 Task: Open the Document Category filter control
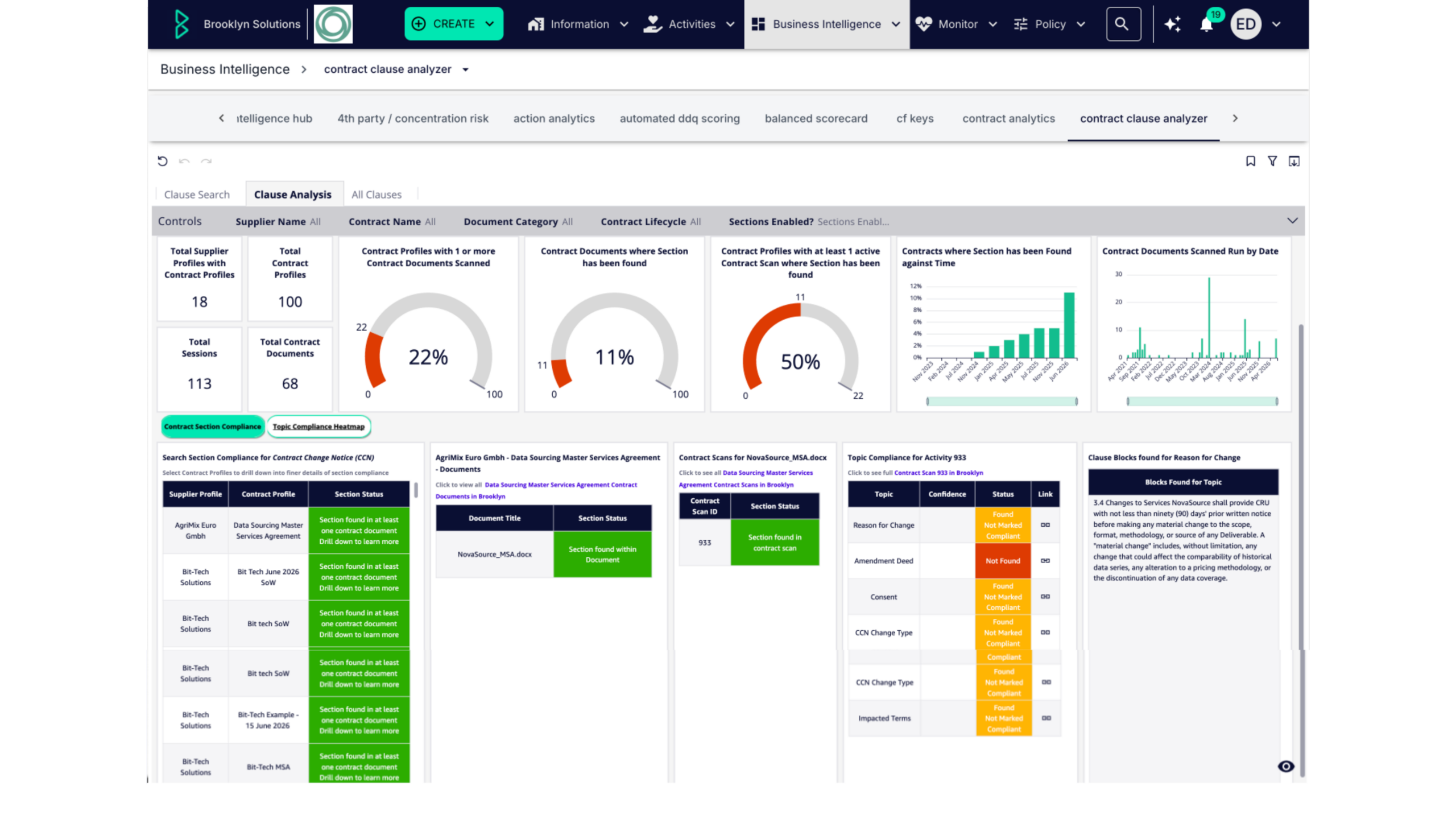518,222
